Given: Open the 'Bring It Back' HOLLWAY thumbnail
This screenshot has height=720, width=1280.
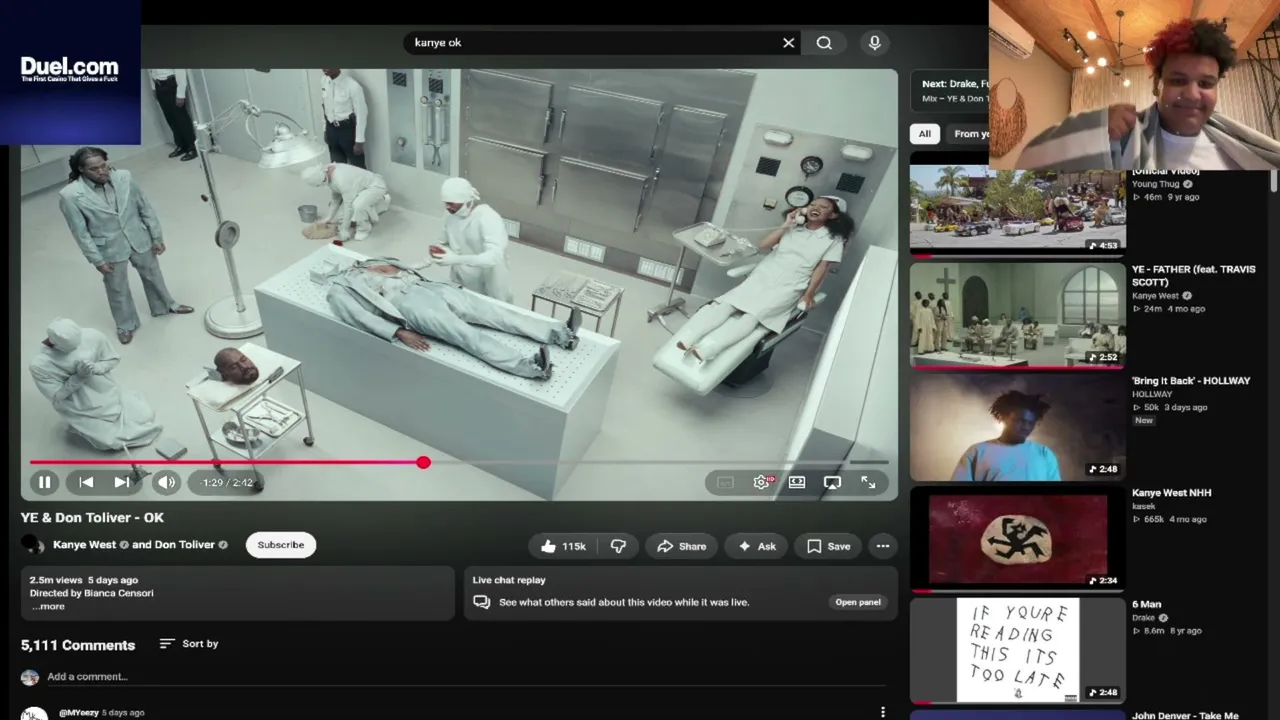Looking at the screenshot, I should point(1018,427).
